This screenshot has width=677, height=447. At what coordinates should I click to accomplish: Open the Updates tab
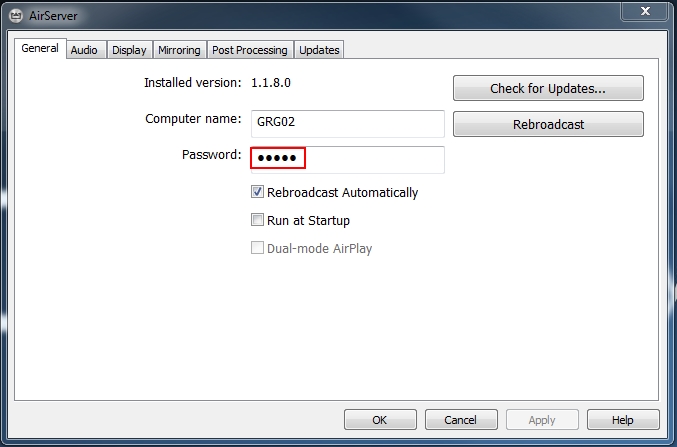coord(319,50)
